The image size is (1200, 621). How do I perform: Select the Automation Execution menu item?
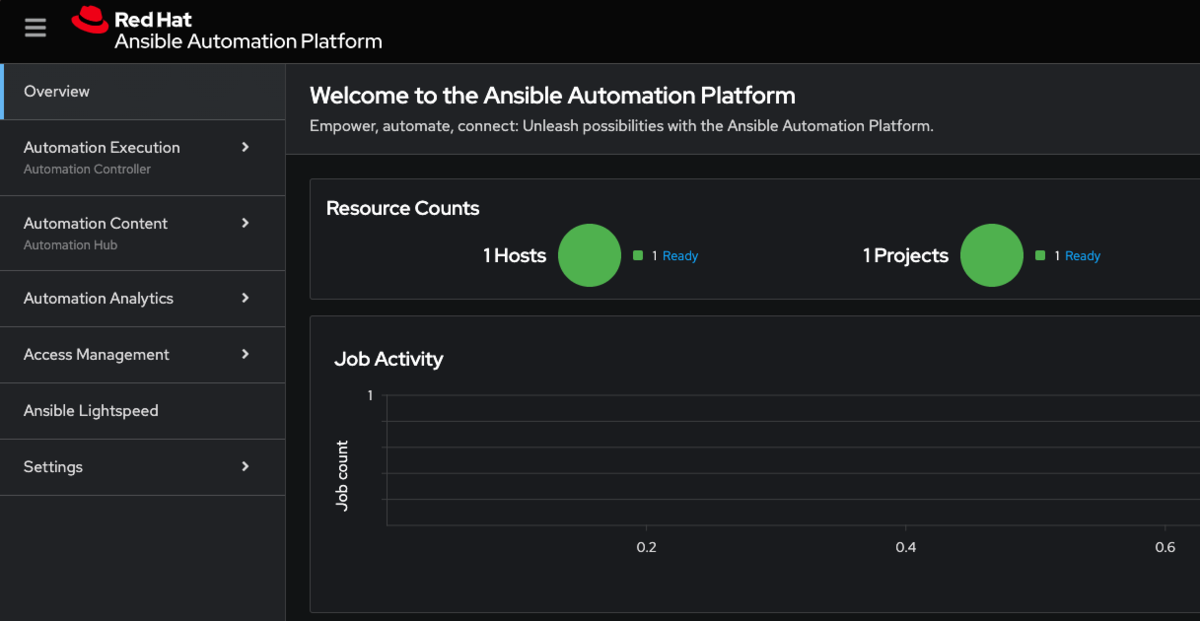click(x=143, y=157)
